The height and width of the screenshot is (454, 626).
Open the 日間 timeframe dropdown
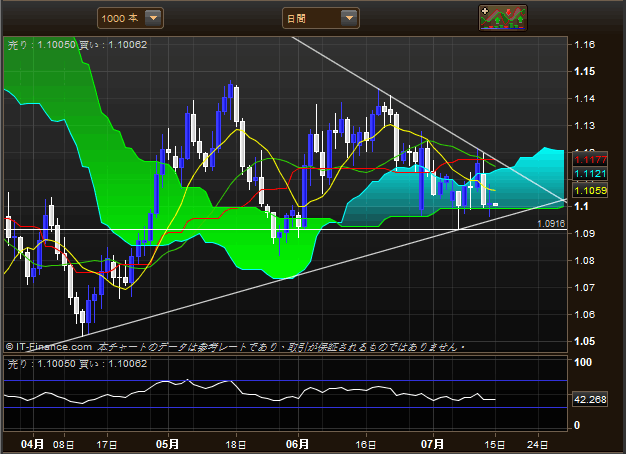[321, 18]
